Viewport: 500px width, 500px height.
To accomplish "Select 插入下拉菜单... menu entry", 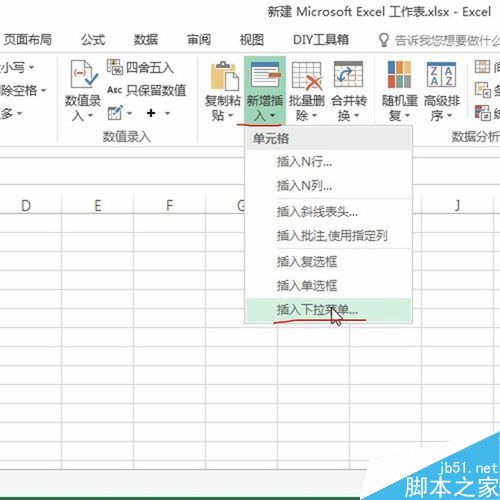I will (328, 310).
